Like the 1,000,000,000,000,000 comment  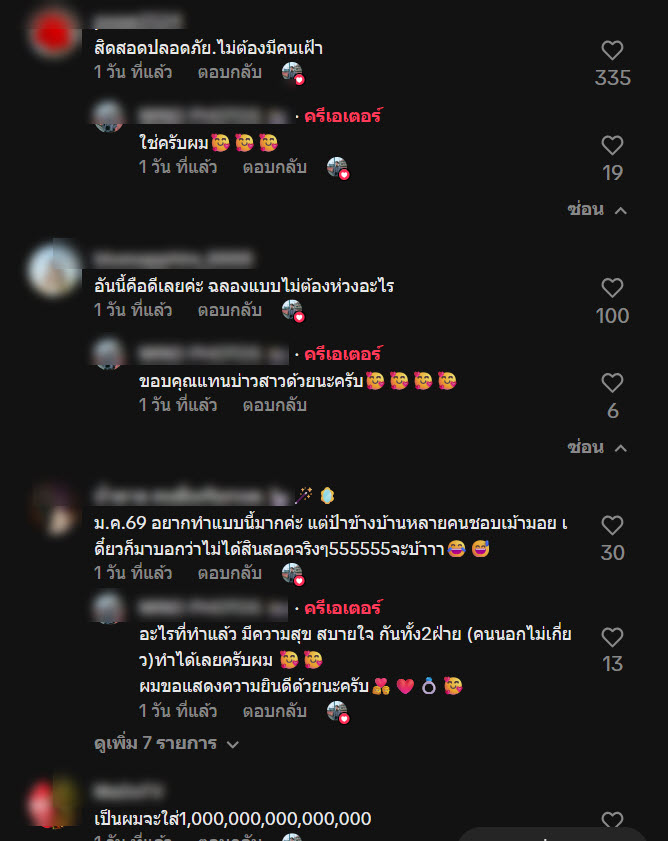[x=612, y=820]
